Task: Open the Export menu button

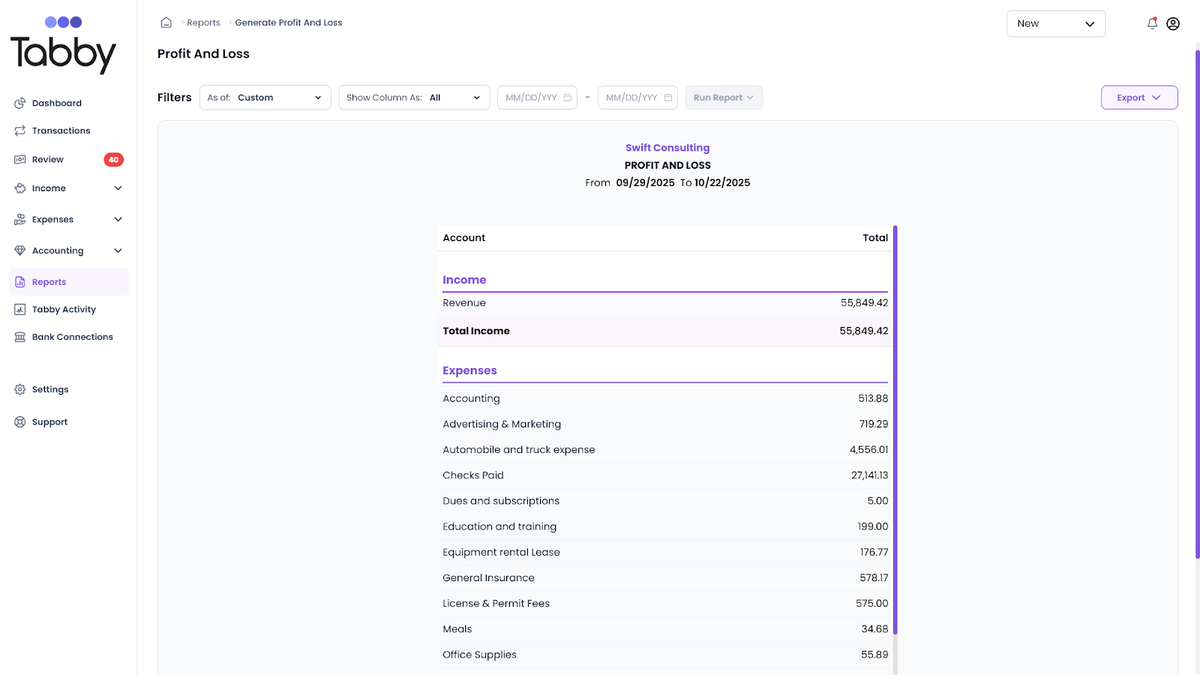Action: click(1139, 97)
